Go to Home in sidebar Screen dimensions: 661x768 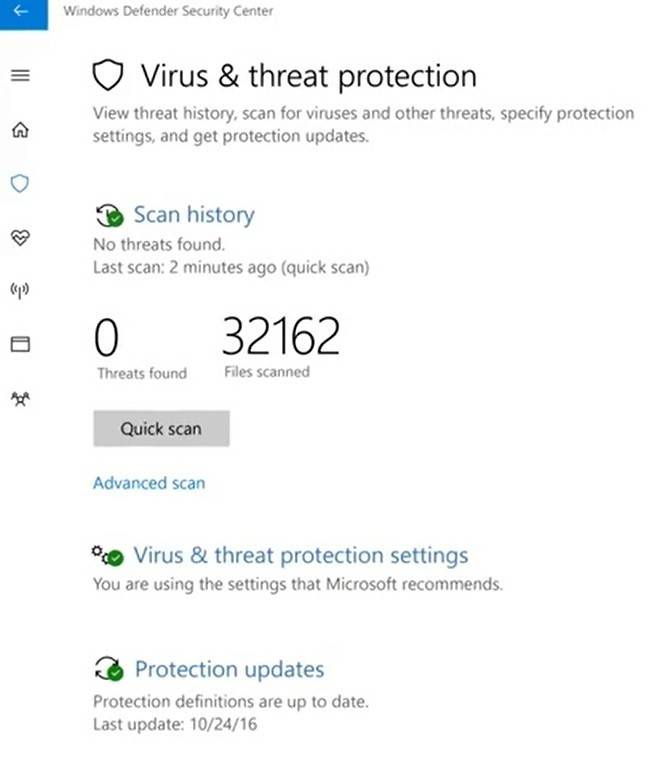click(21, 130)
